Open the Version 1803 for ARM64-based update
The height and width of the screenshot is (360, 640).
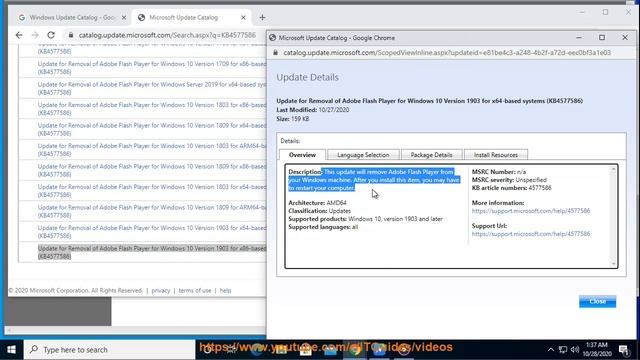pyautogui.click(x=152, y=150)
